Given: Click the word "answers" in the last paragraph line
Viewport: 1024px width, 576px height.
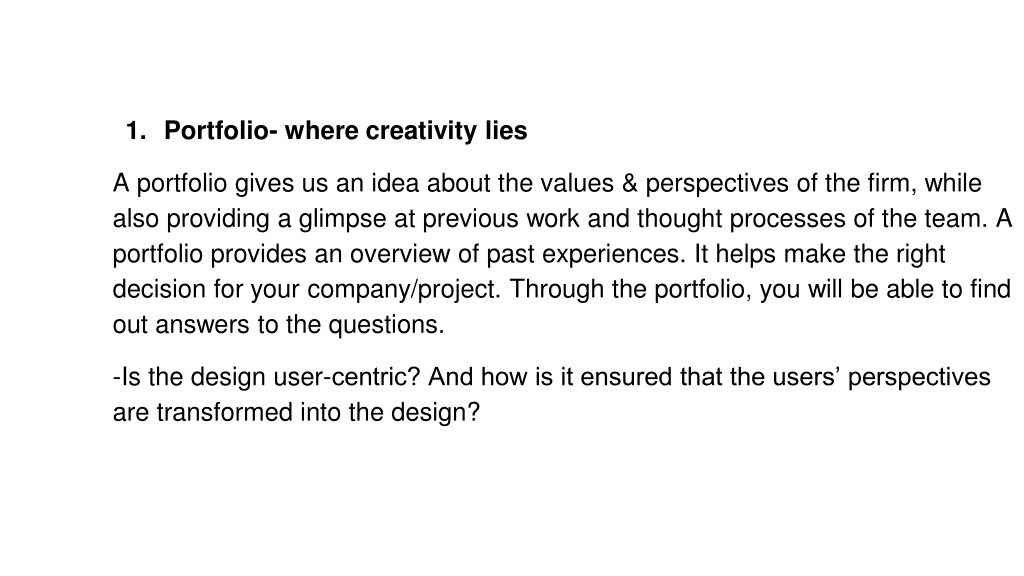Looking at the screenshot, I should [202, 325].
